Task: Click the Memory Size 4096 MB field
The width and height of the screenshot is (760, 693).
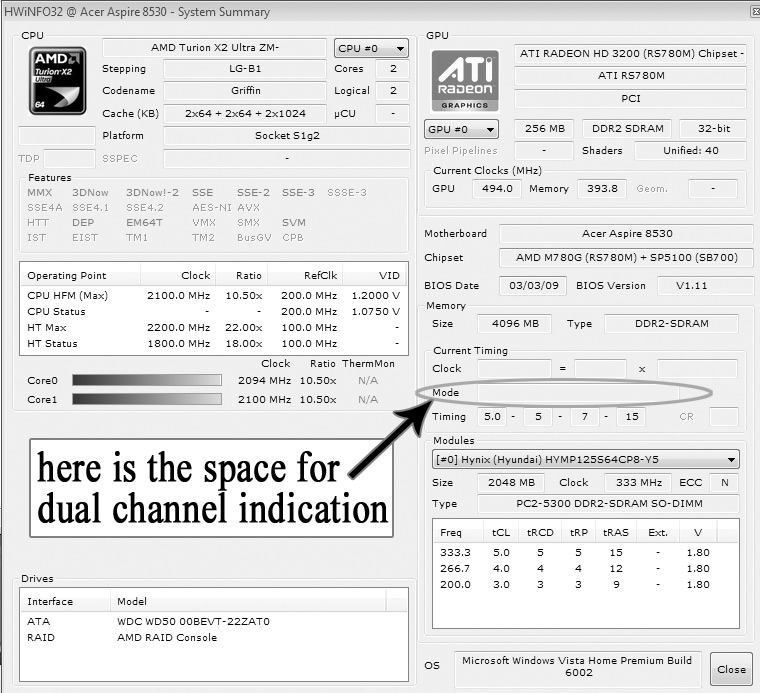Action: [515, 324]
